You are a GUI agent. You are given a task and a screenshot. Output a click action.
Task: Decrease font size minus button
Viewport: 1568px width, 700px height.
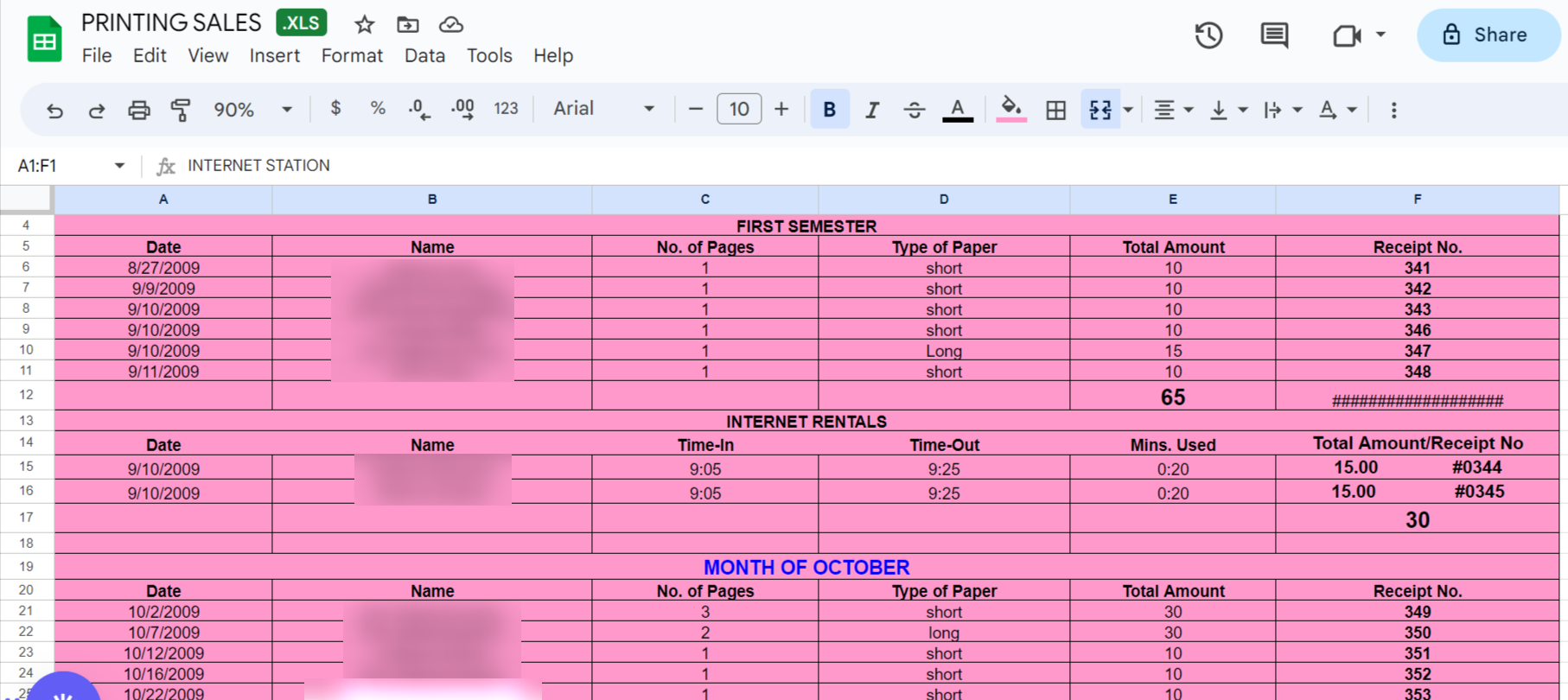696,109
